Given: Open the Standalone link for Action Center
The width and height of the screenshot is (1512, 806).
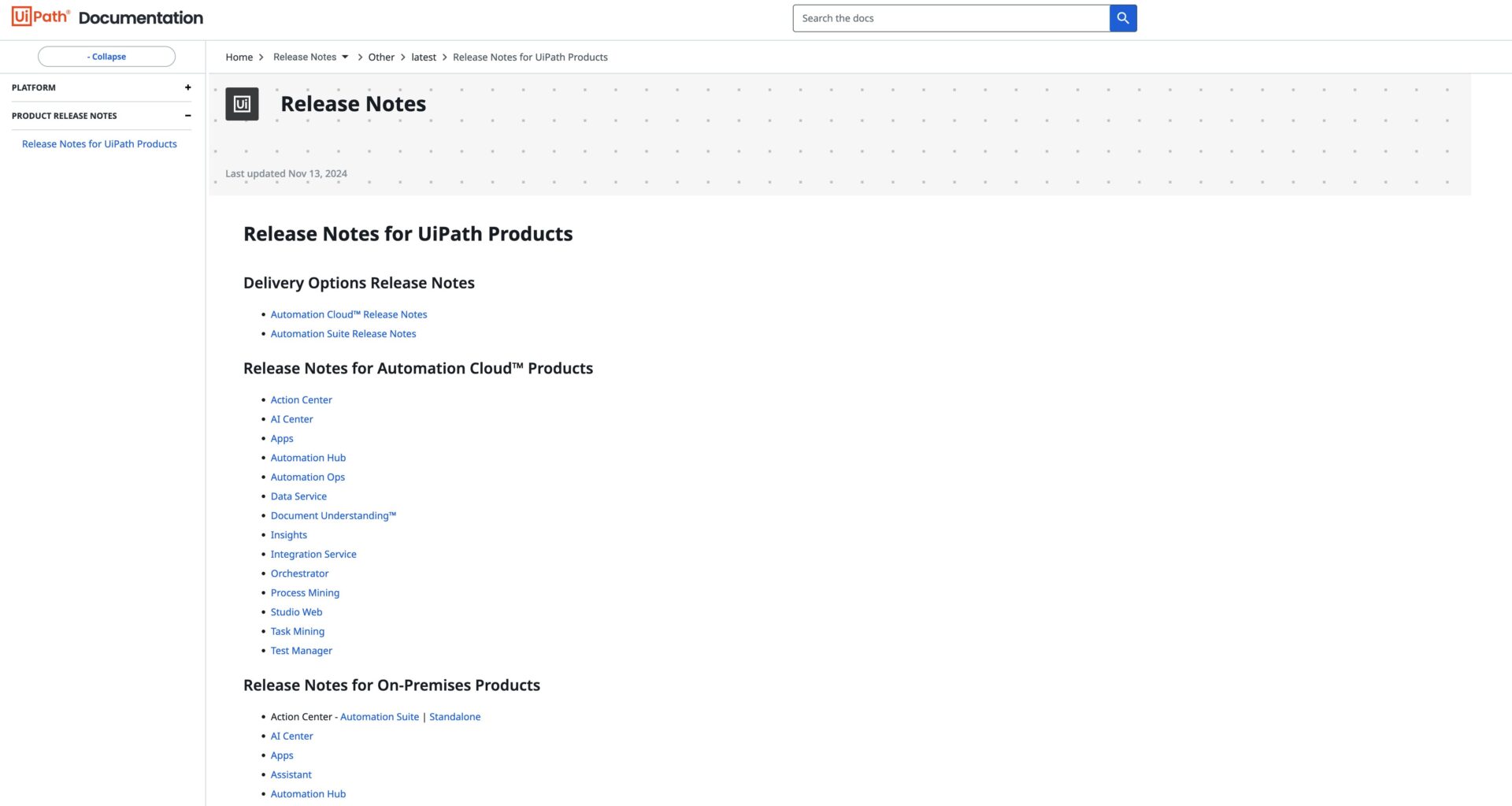Looking at the screenshot, I should pyautogui.click(x=454, y=717).
